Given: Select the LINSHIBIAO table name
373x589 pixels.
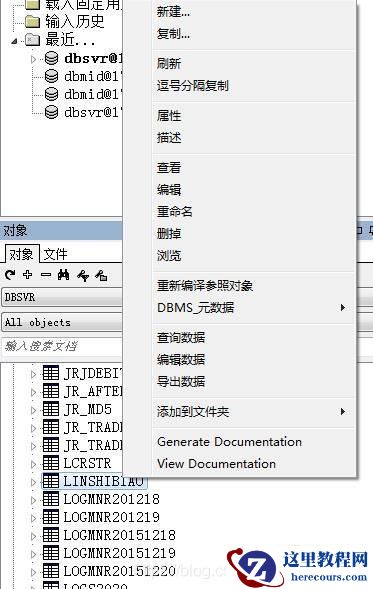Looking at the screenshot, I should point(104,481).
